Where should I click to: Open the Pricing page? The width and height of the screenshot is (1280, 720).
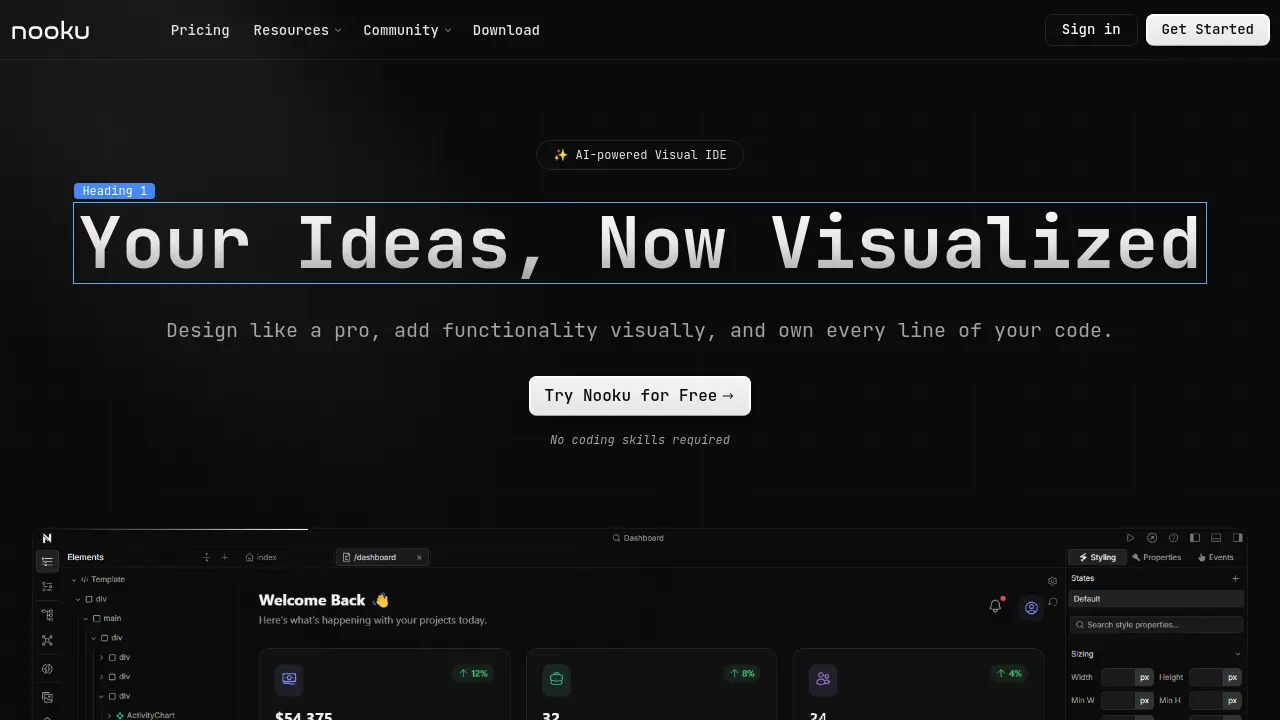coord(200,30)
